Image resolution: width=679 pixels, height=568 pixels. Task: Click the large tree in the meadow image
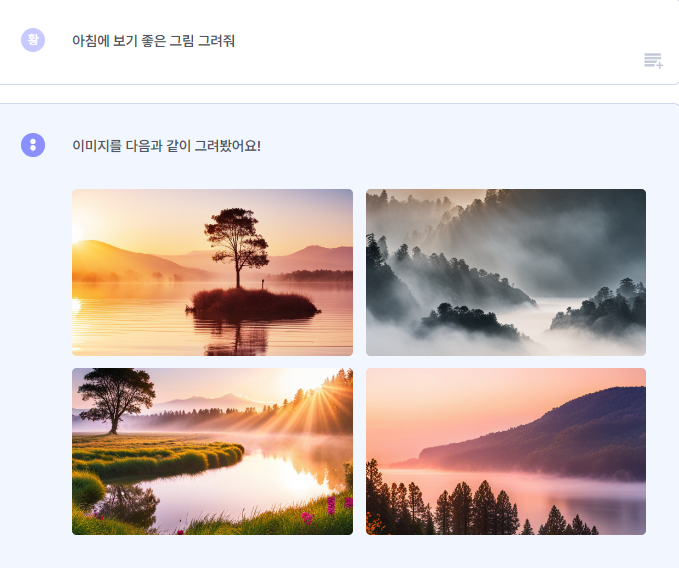click(x=116, y=399)
